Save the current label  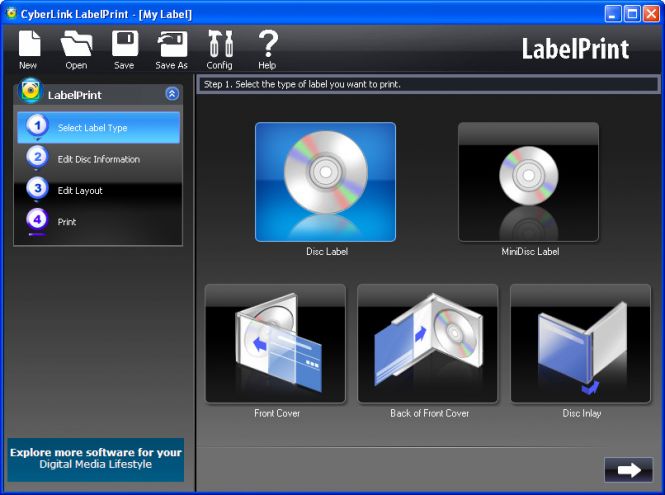click(124, 49)
